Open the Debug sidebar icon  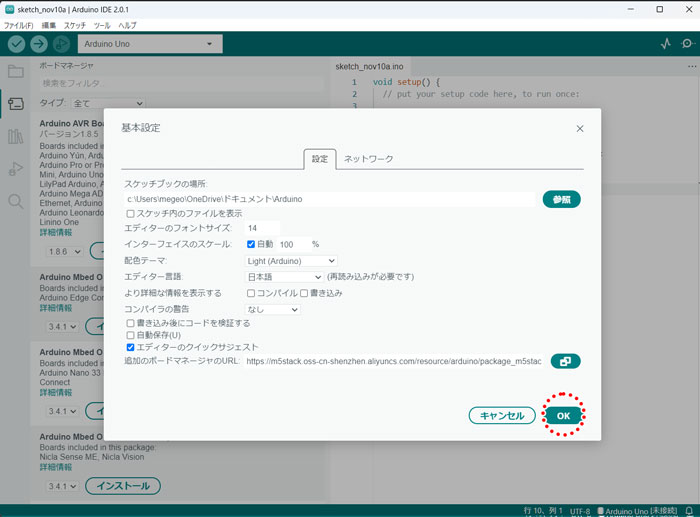(16, 169)
